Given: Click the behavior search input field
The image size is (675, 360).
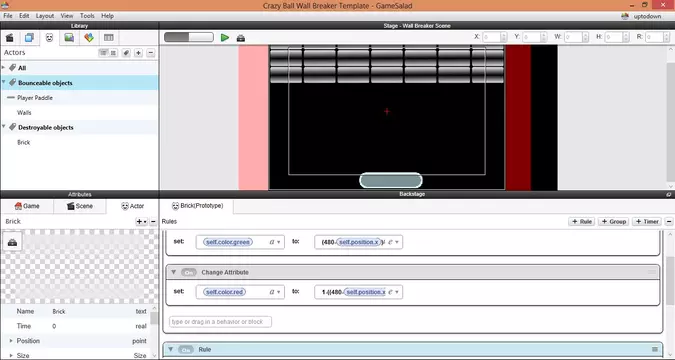Looking at the screenshot, I should (220, 322).
